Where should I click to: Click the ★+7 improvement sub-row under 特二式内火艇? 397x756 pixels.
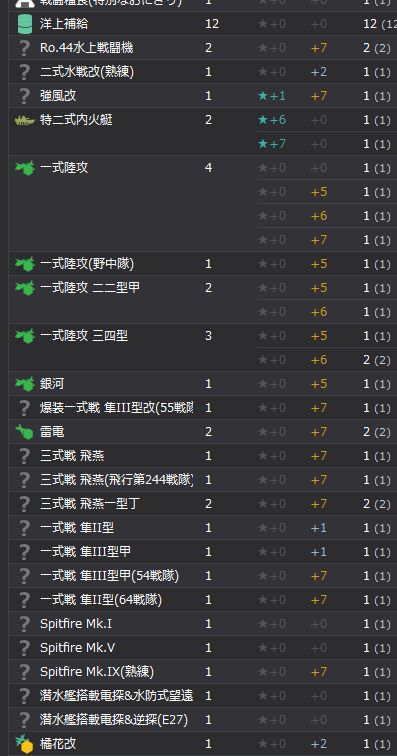point(272,144)
